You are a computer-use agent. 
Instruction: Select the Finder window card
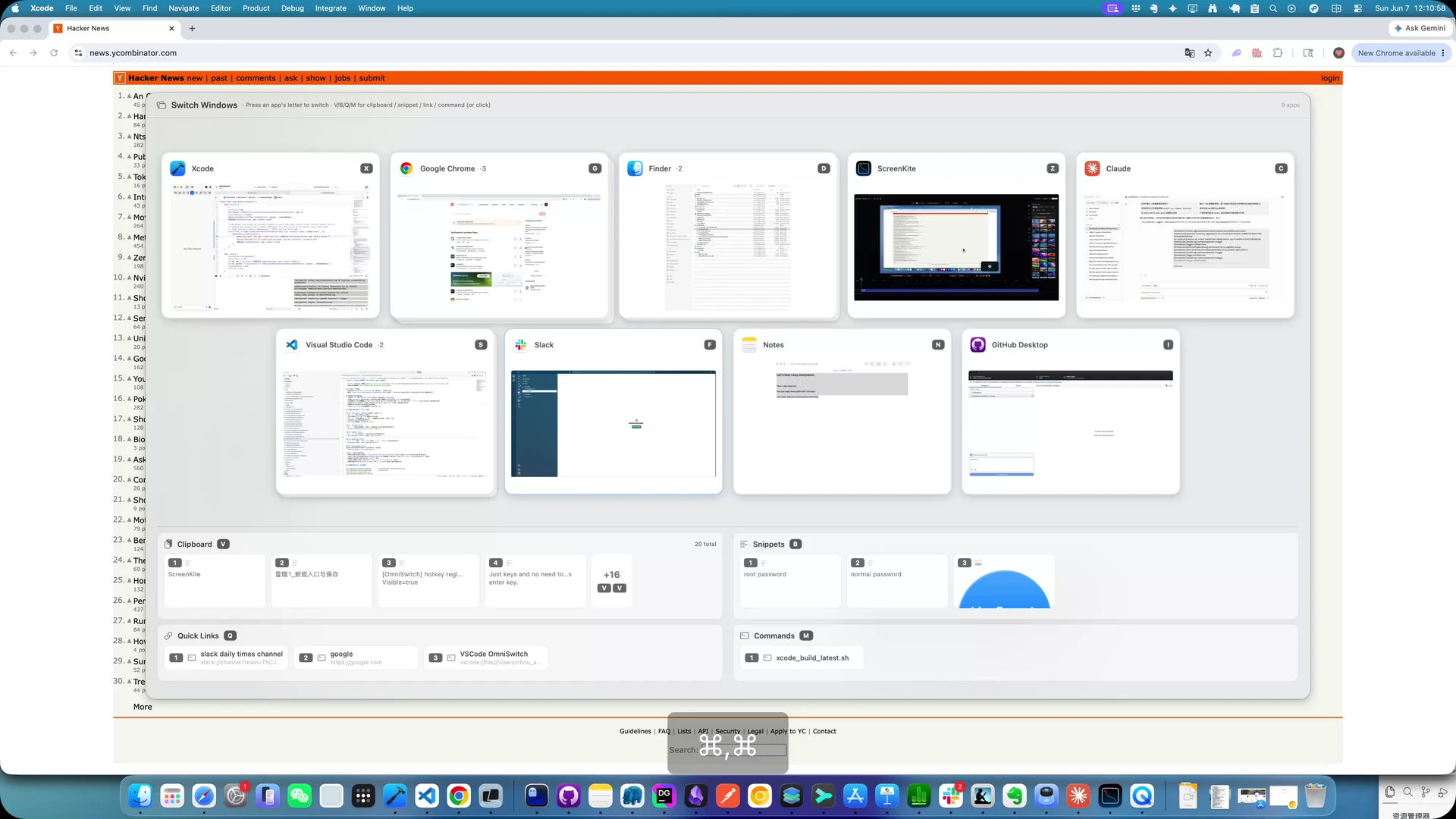(728, 235)
